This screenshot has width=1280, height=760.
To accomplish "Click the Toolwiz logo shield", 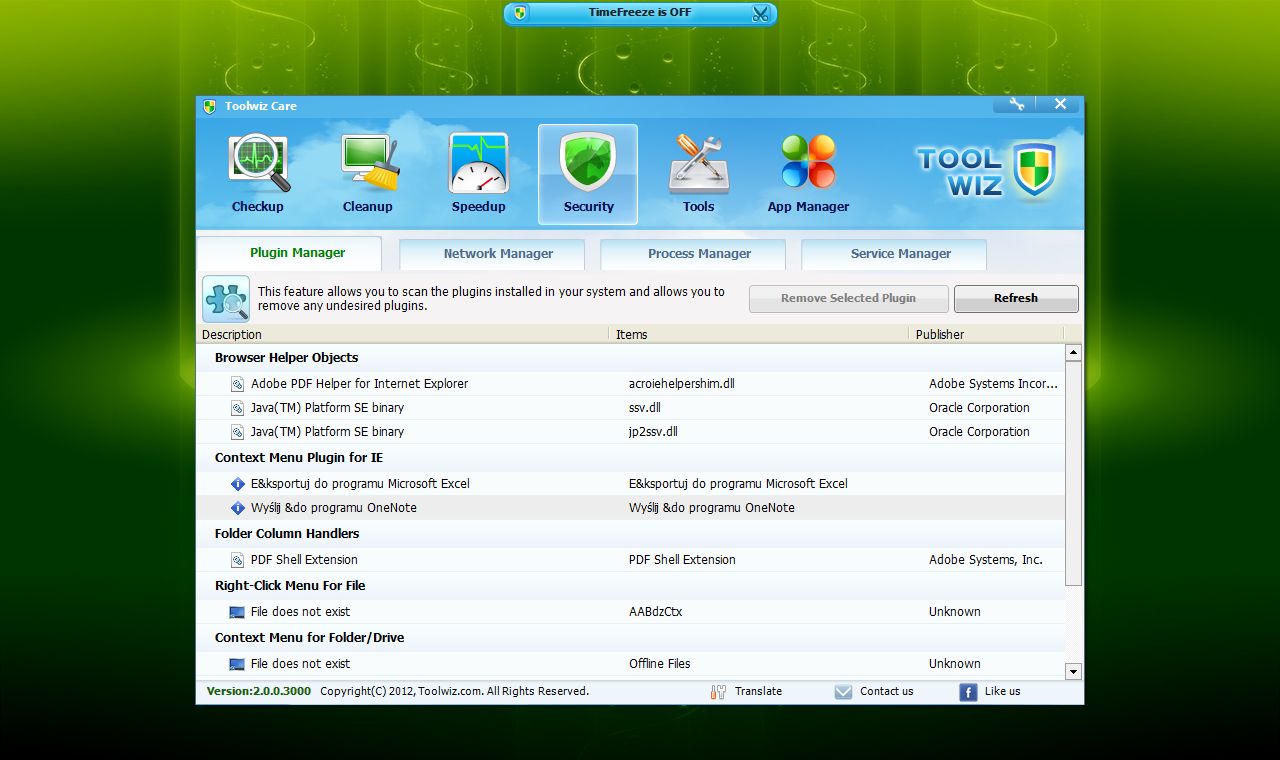I will click(1035, 168).
